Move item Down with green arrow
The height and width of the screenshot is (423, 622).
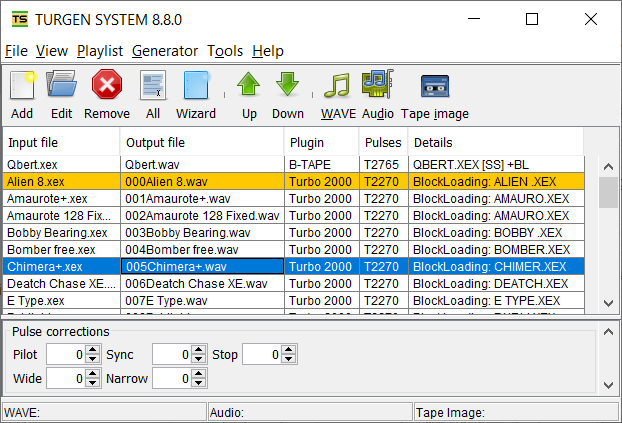pyautogui.click(x=288, y=84)
